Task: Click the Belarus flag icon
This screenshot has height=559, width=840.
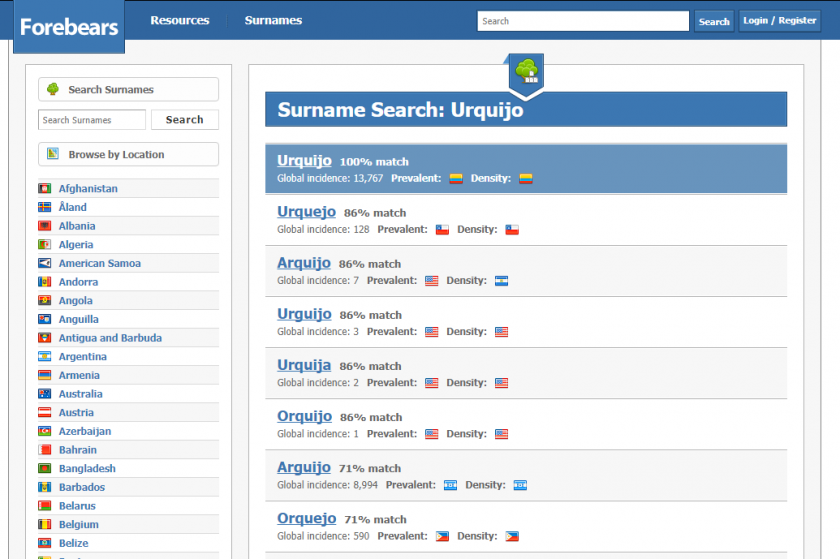Action: [x=44, y=505]
